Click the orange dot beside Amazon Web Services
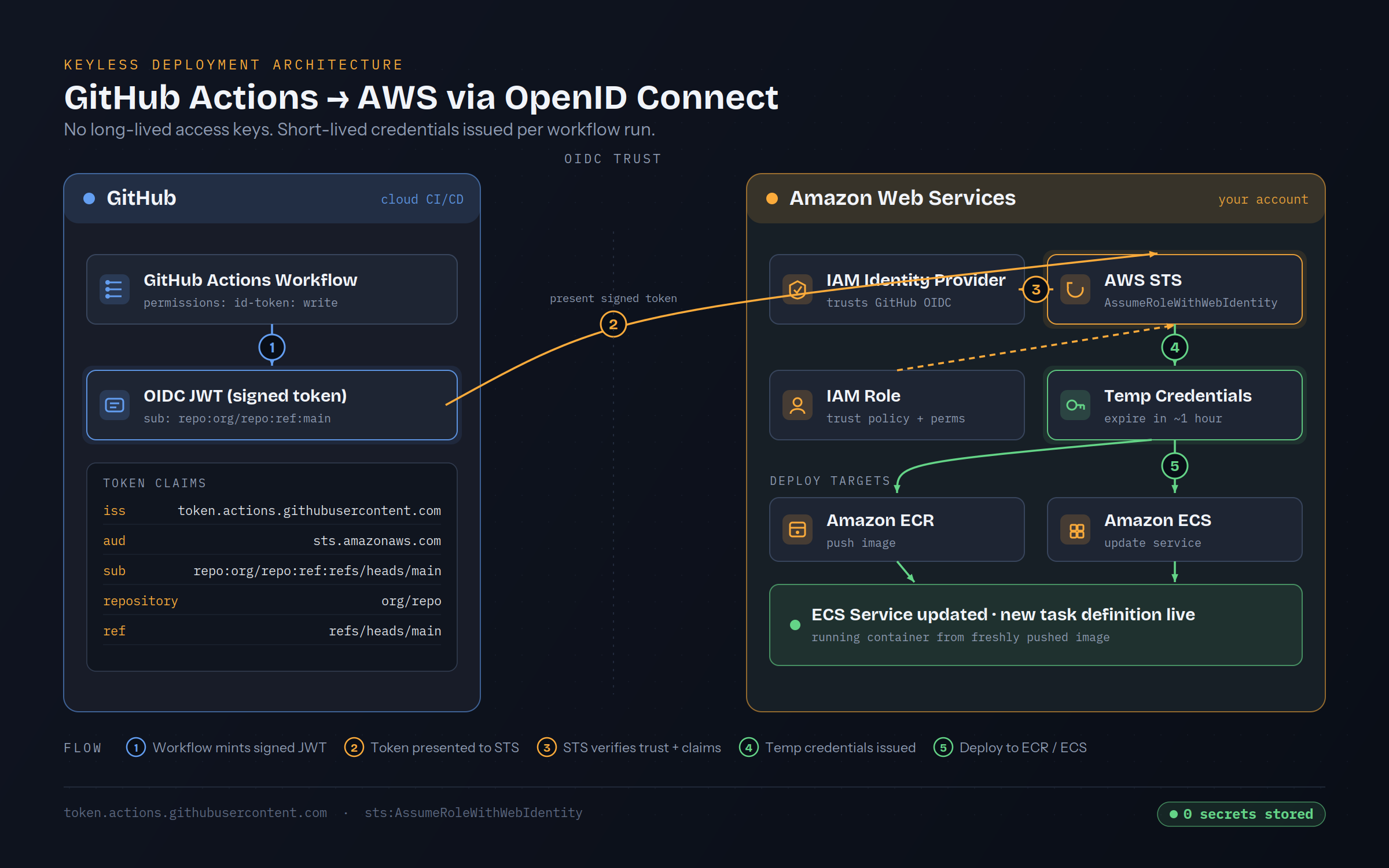The image size is (1389, 868). point(771,198)
